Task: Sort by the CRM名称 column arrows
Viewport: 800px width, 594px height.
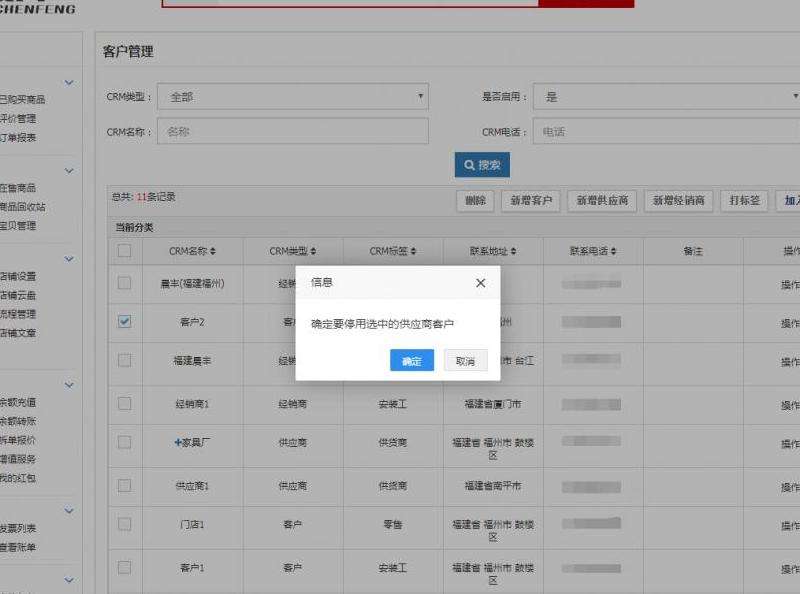Action: coord(213,251)
